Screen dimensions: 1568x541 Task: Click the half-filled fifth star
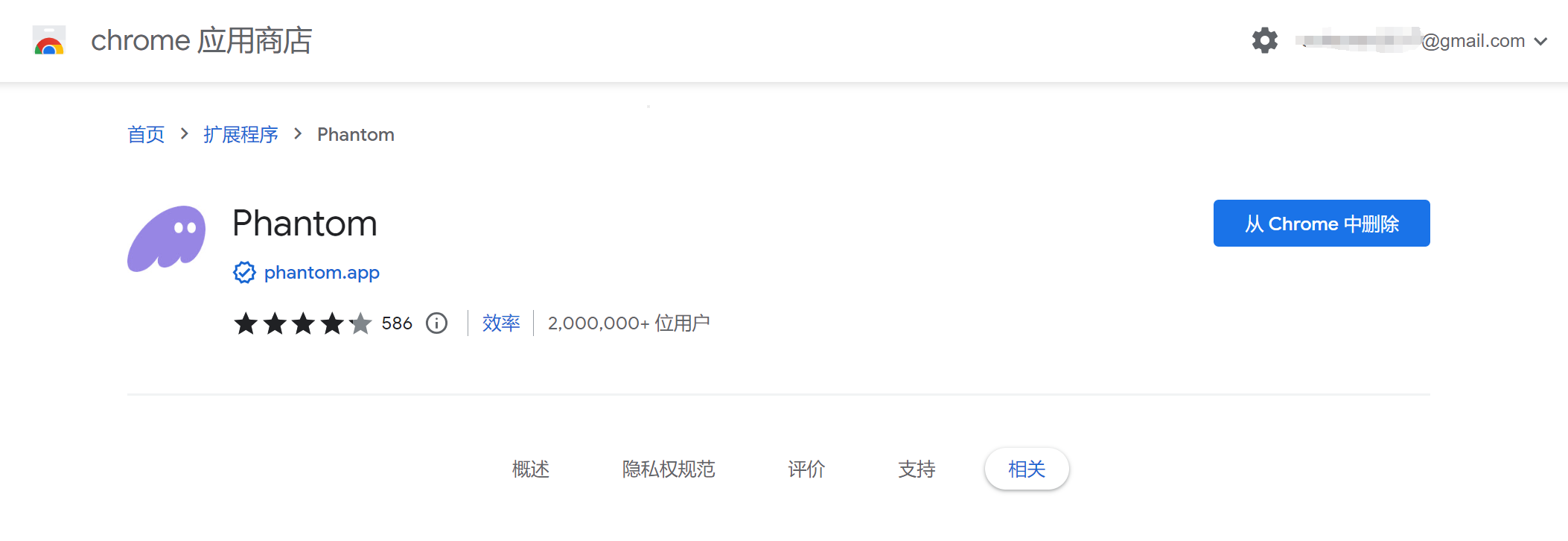click(360, 323)
